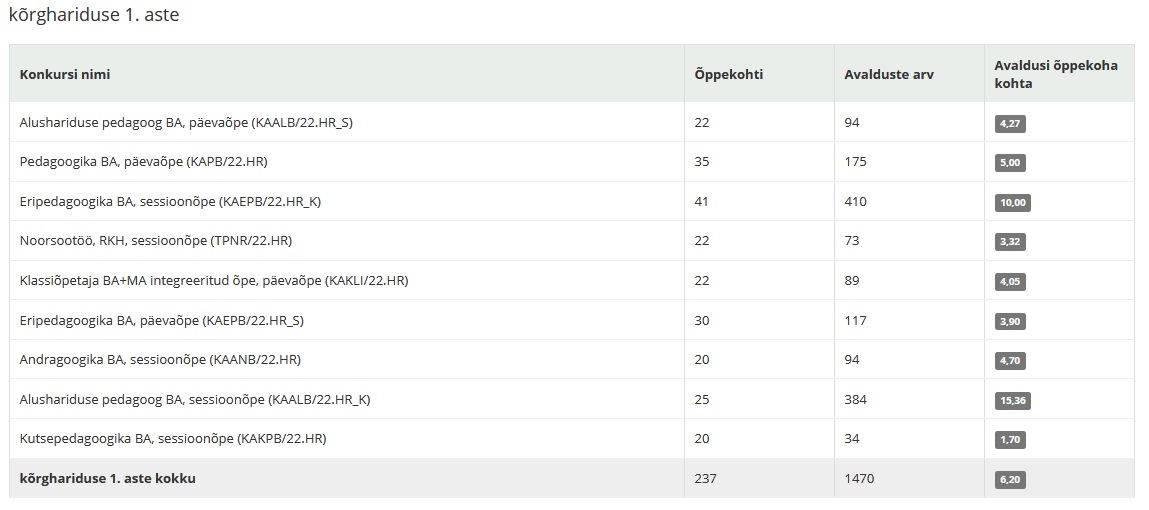1149x510 pixels.
Task: Click the 1,70 ratio badge
Action: click(x=1010, y=440)
